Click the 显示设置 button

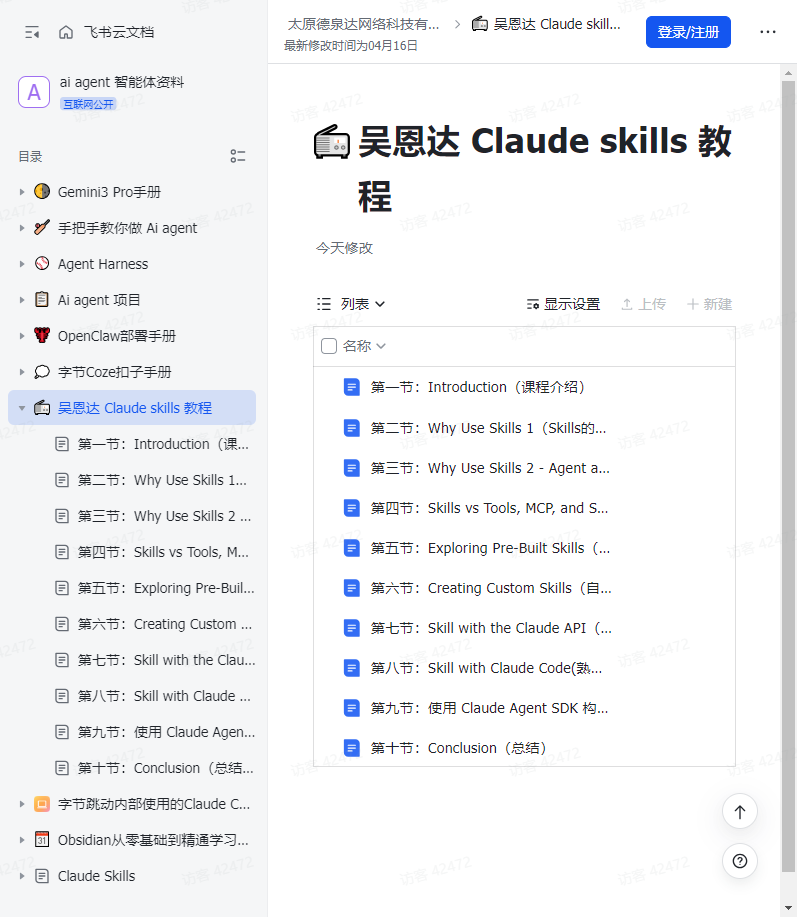(564, 304)
